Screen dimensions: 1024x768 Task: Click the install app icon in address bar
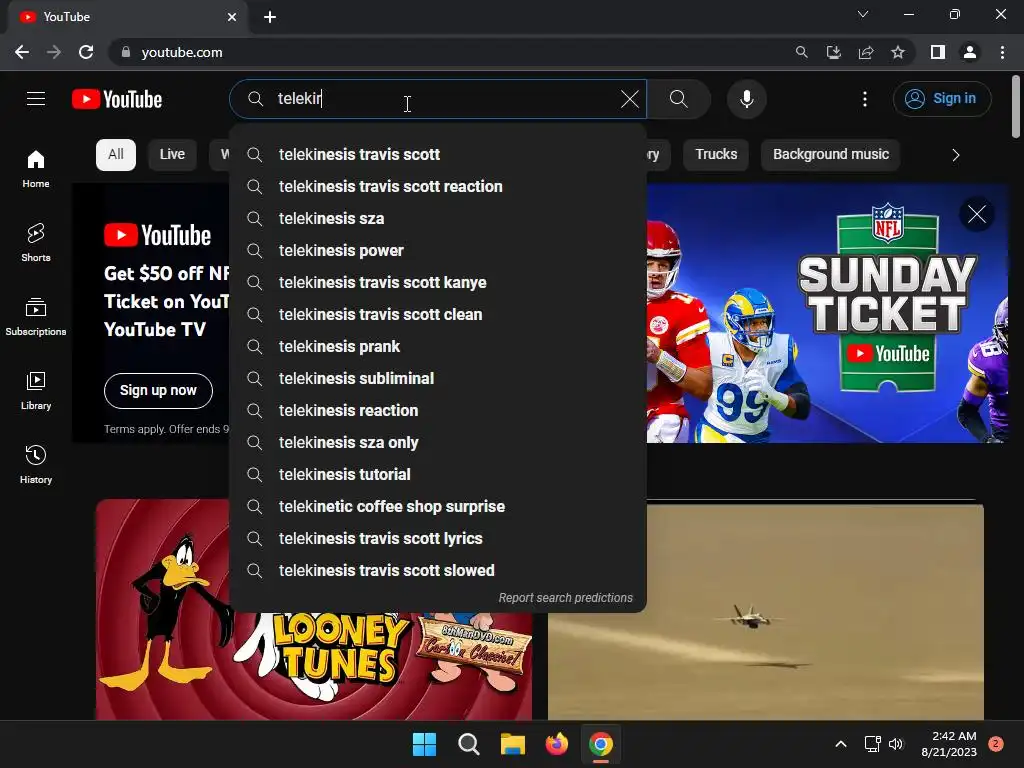(x=833, y=52)
